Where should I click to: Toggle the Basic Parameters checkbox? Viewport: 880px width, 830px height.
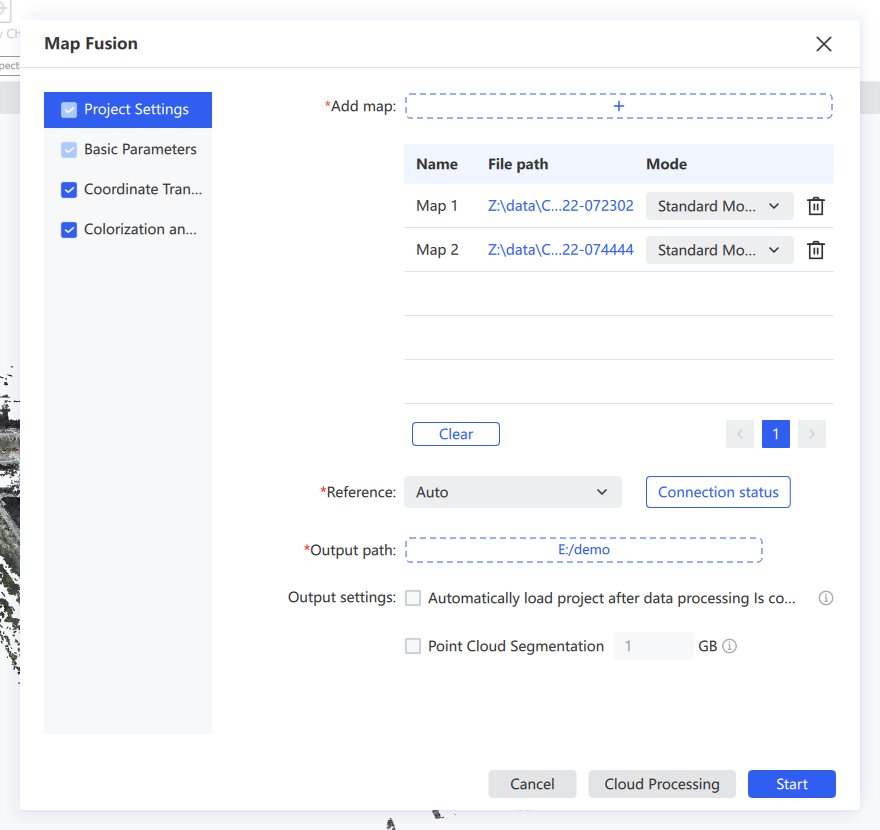click(69, 149)
